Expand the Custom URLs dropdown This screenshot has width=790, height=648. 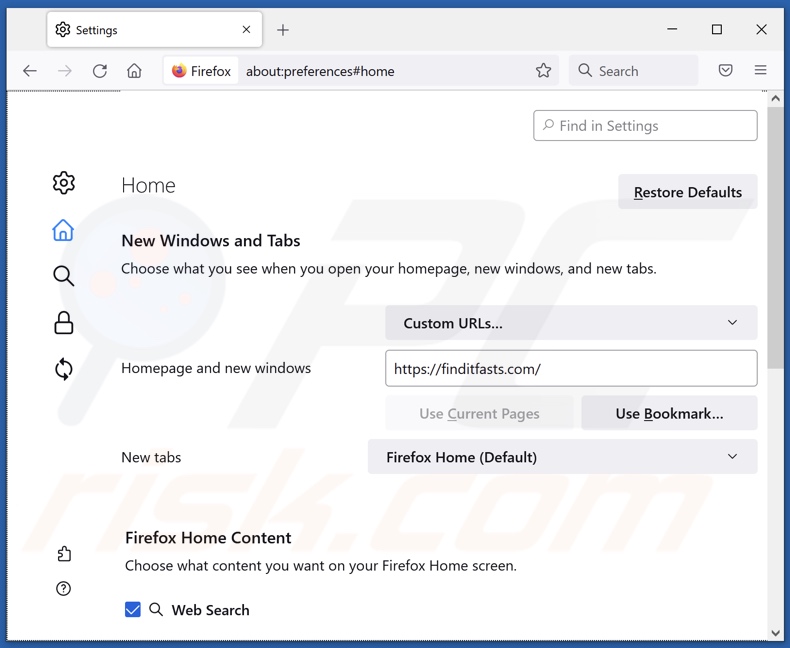tap(571, 322)
